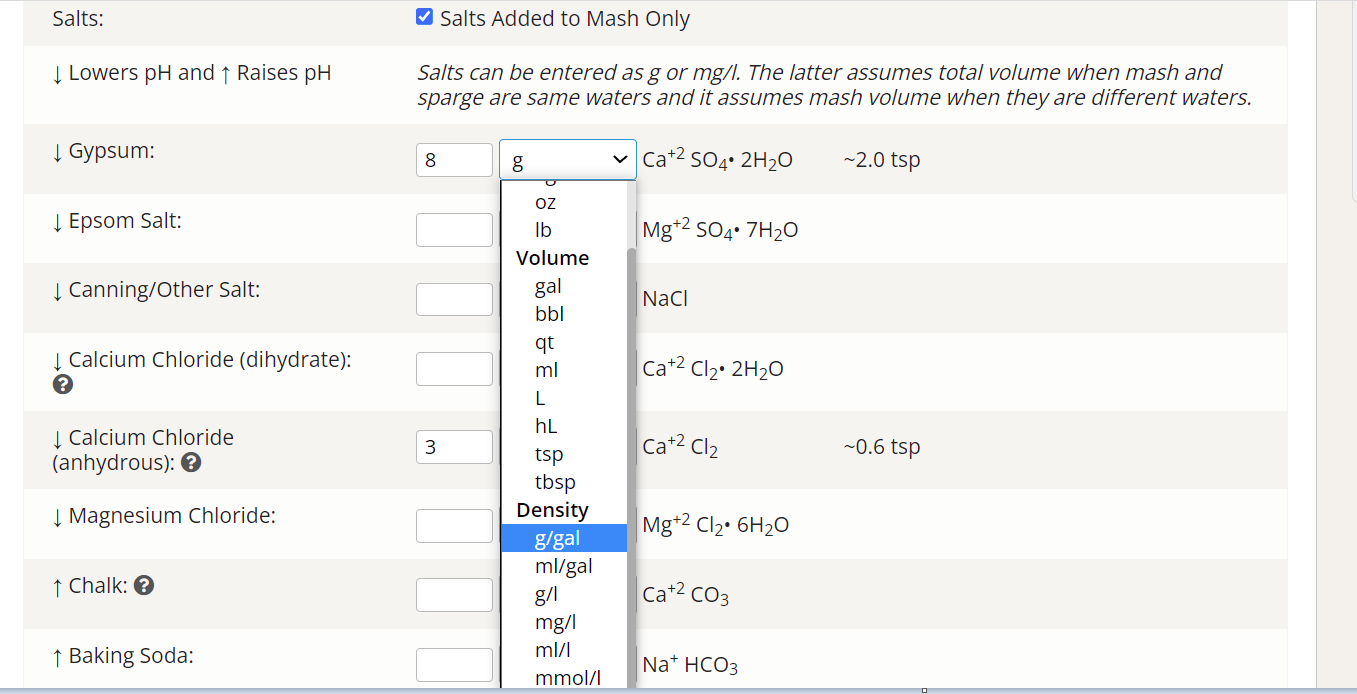Image resolution: width=1357 pixels, height=694 pixels.
Task: Select g/gal from the unit list
Action: [557, 538]
